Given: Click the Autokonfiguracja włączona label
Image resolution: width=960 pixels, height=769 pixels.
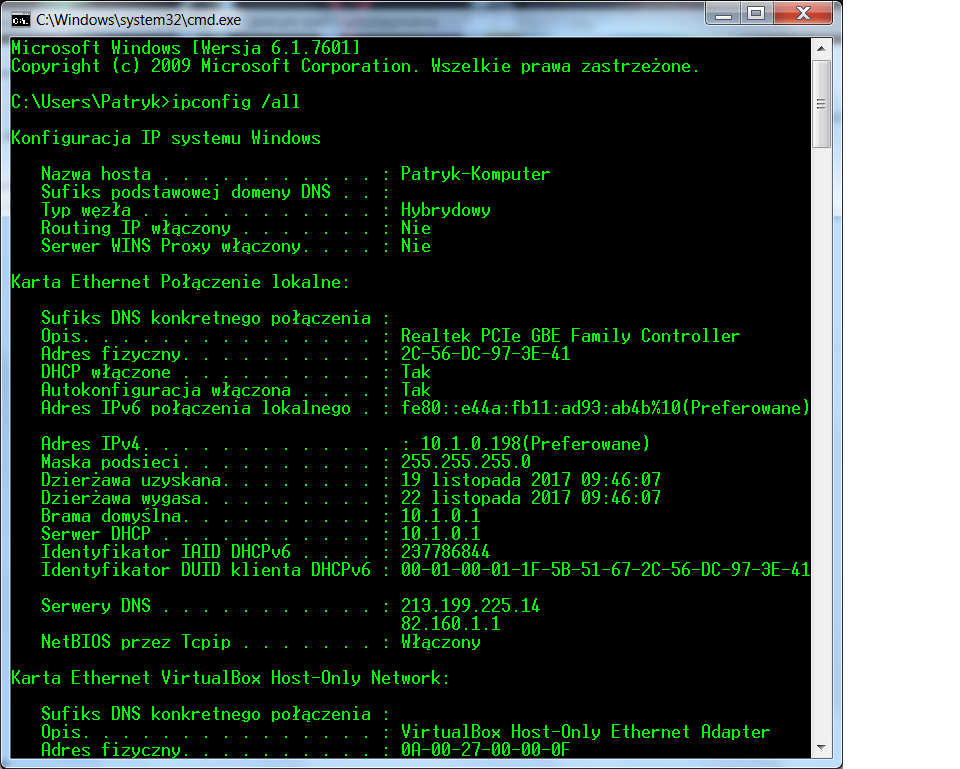Looking at the screenshot, I should 166,389.
